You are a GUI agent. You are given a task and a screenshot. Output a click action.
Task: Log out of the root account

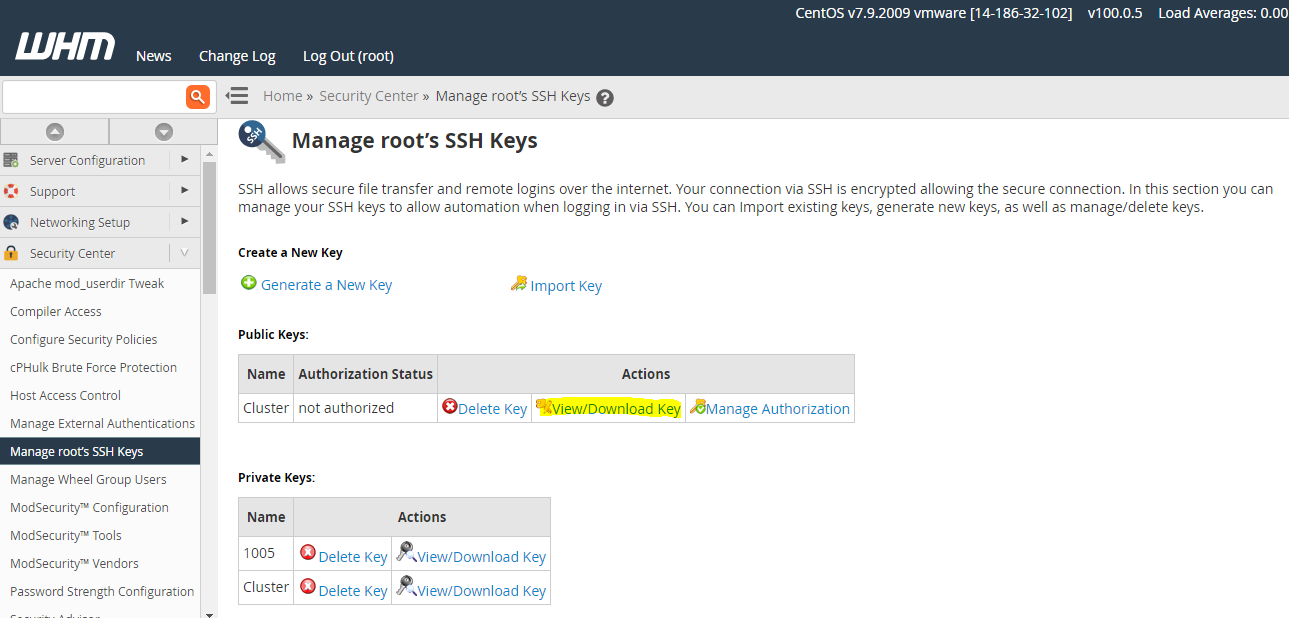(x=348, y=56)
